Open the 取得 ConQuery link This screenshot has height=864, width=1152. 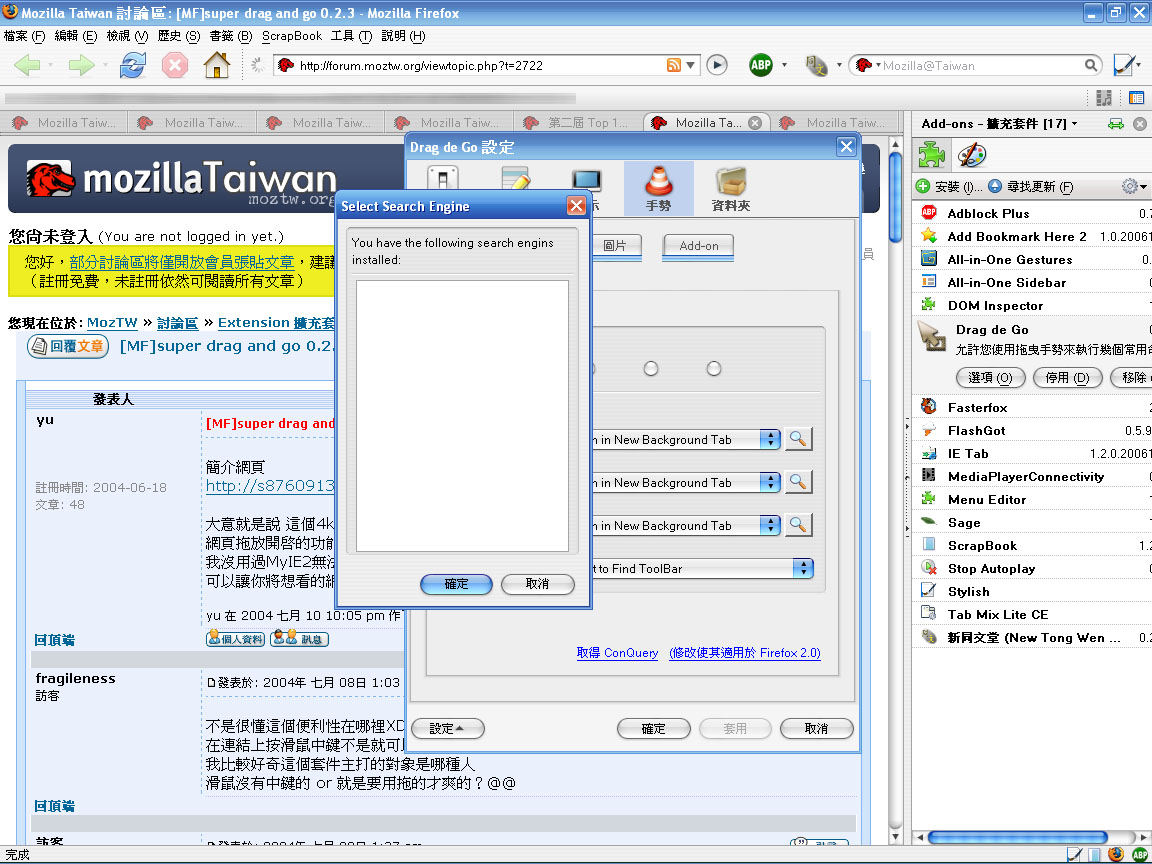tap(617, 652)
